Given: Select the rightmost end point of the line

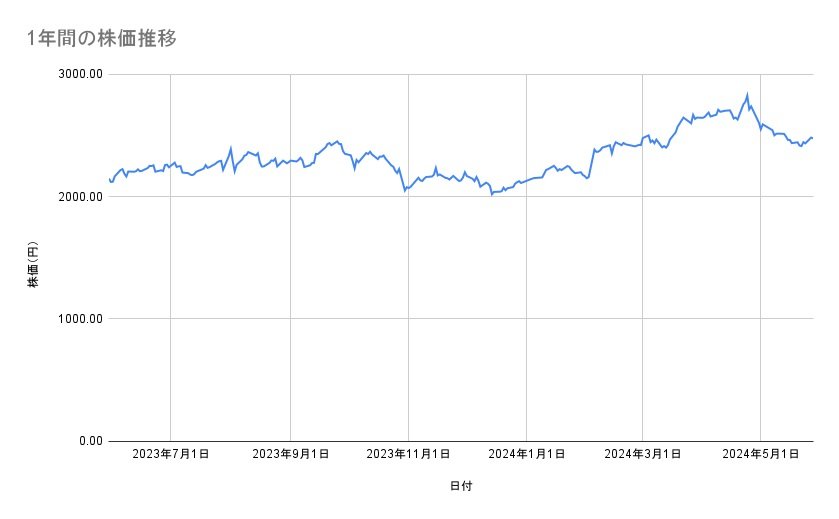Looking at the screenshot, I should coord(812,138).
